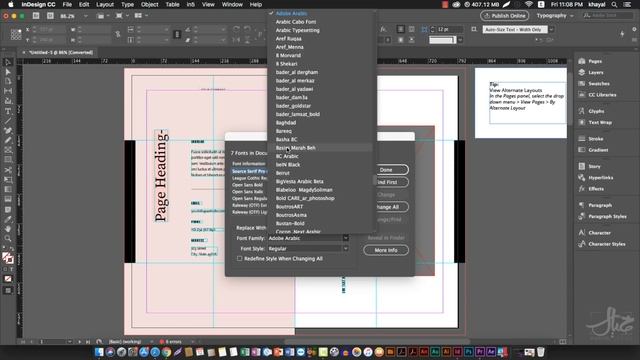Open Typography workspace switcher
This screenshot has width=640, height=360.
coord(554,16)
